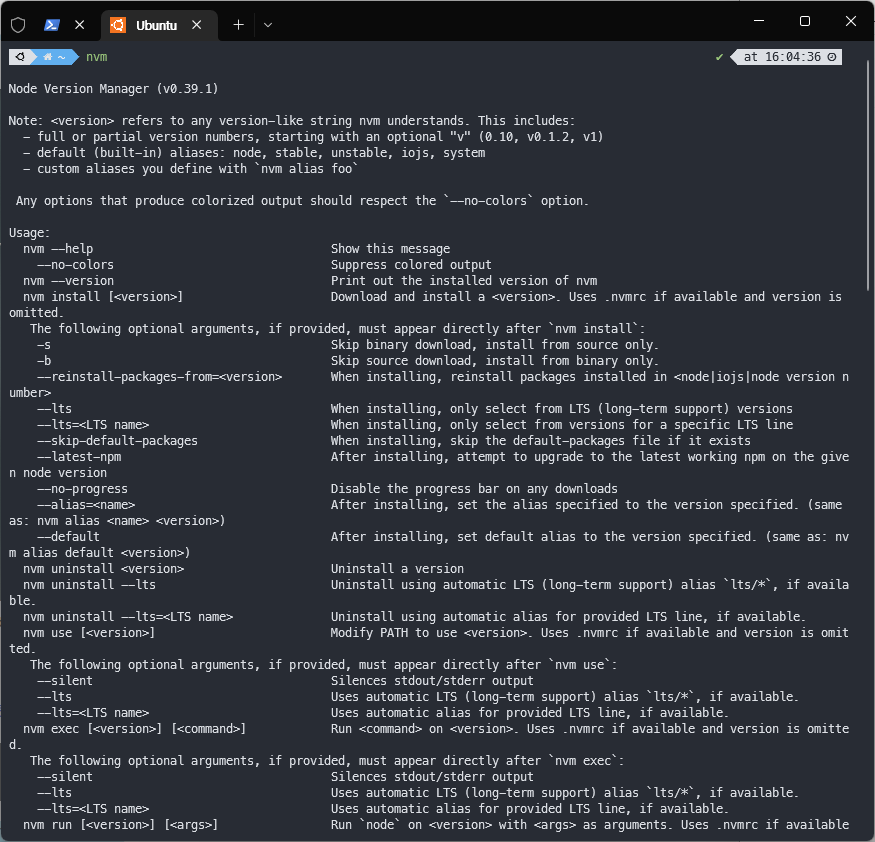Click the Ubuntu logo icon on tab

(118, 25)
